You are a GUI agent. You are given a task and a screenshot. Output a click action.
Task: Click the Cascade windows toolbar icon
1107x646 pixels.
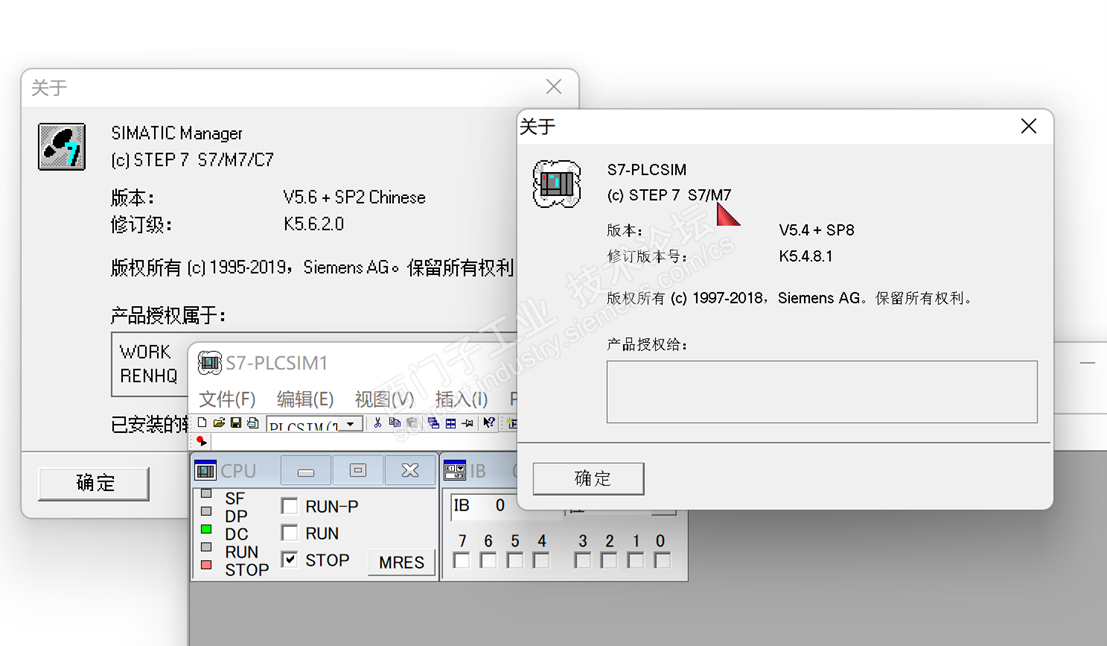[x=433, y=423]
